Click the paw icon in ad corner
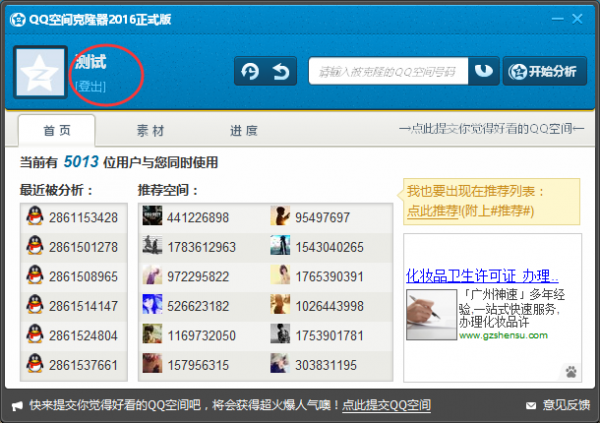 571,372
